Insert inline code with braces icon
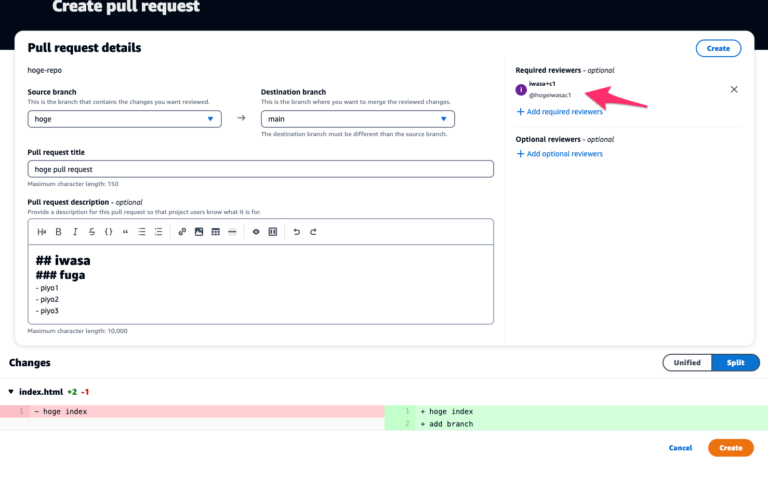 click(108, 232)
